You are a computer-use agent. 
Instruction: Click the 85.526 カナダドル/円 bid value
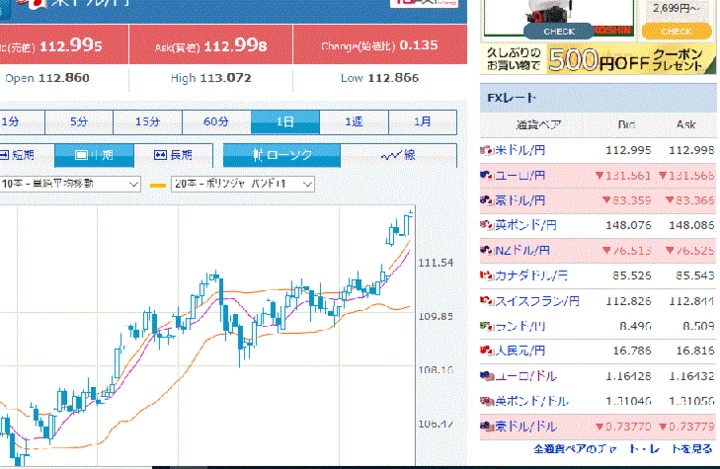[631, 276]
